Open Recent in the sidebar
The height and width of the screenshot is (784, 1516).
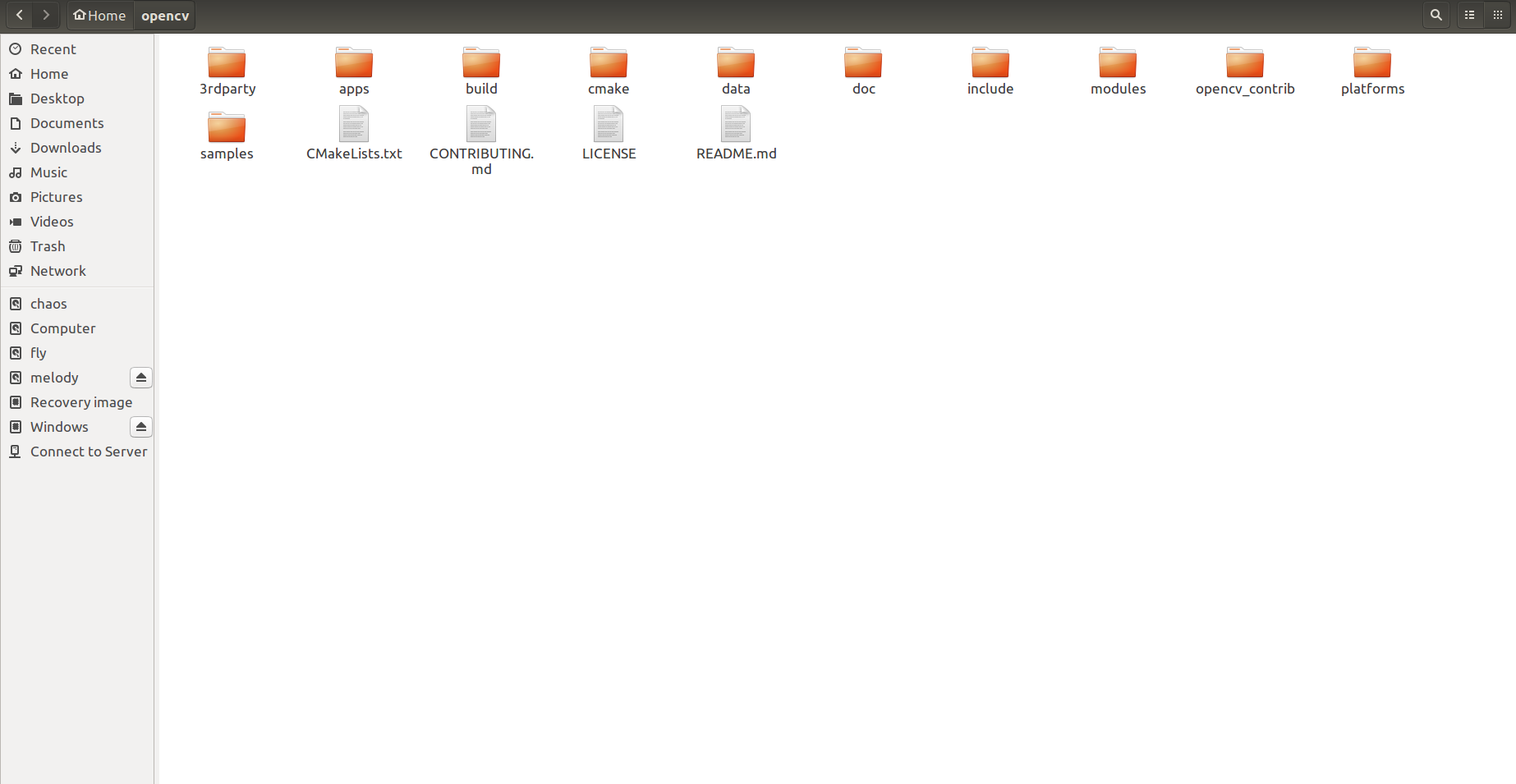[77, 49]
